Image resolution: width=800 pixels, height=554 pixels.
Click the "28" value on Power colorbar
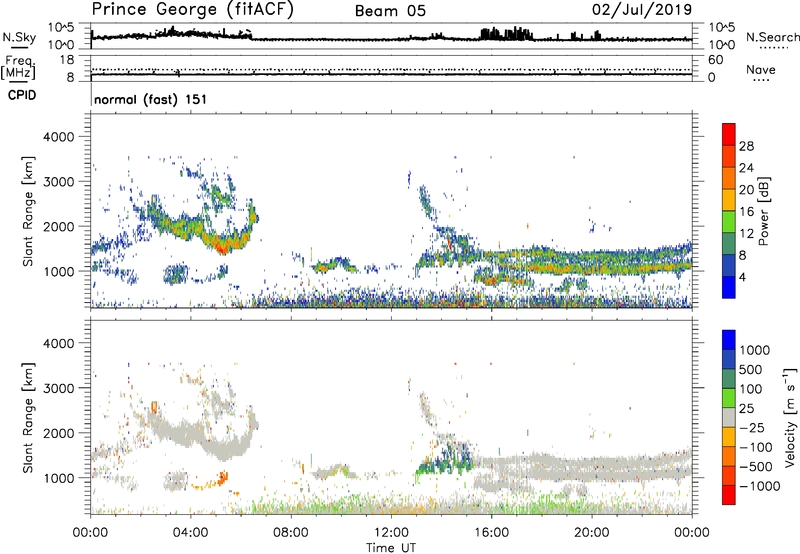click(746, 146)
